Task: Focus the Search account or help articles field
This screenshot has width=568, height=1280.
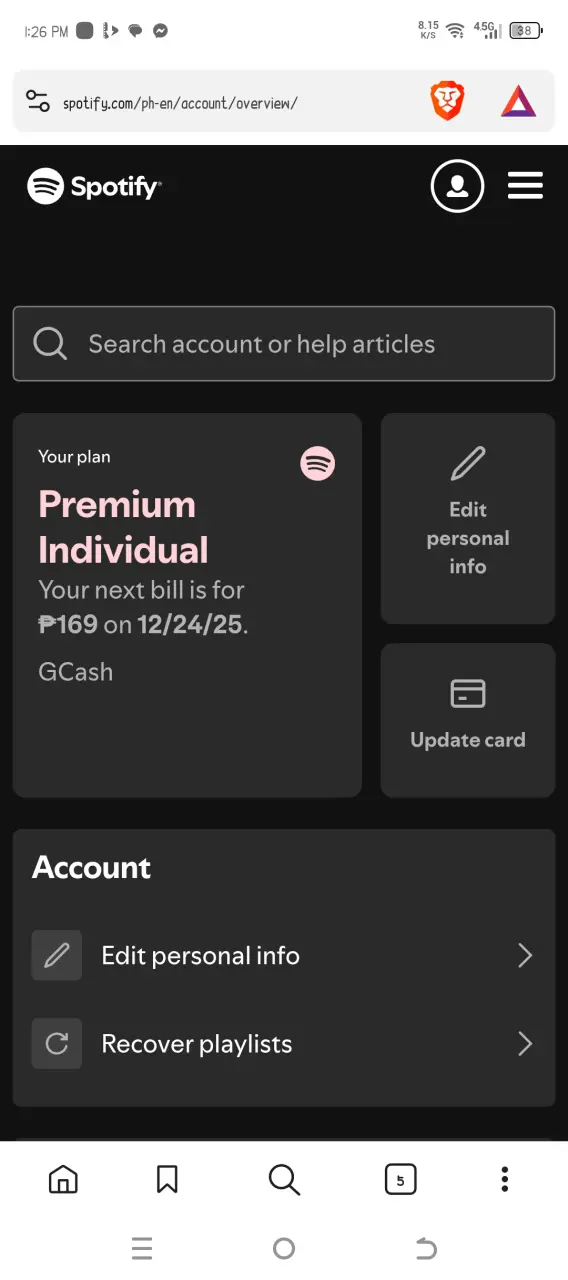Action: pyautogui.click(x=284, y=344)
